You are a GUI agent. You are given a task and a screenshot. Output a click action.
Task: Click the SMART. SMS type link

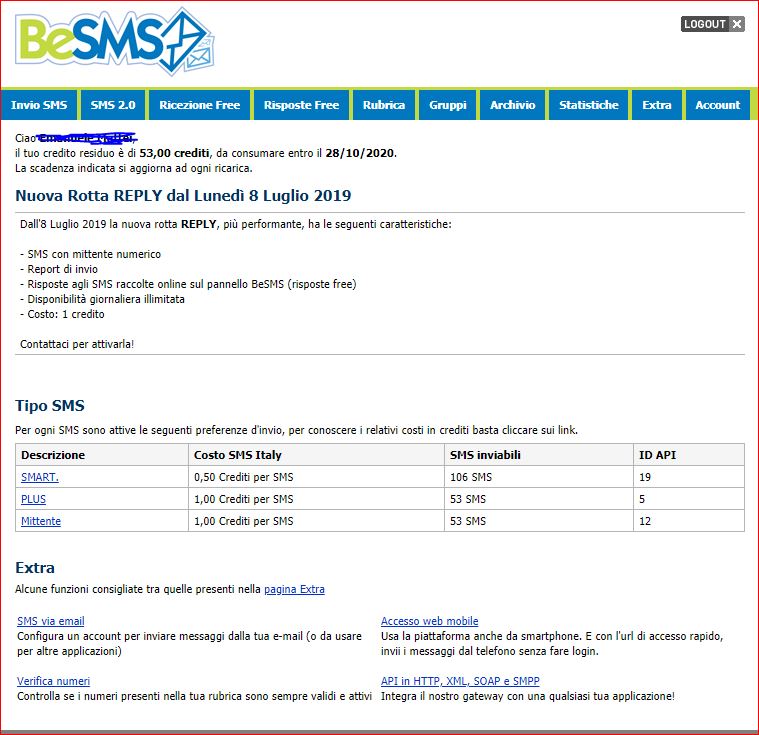[x=40, y=477]
